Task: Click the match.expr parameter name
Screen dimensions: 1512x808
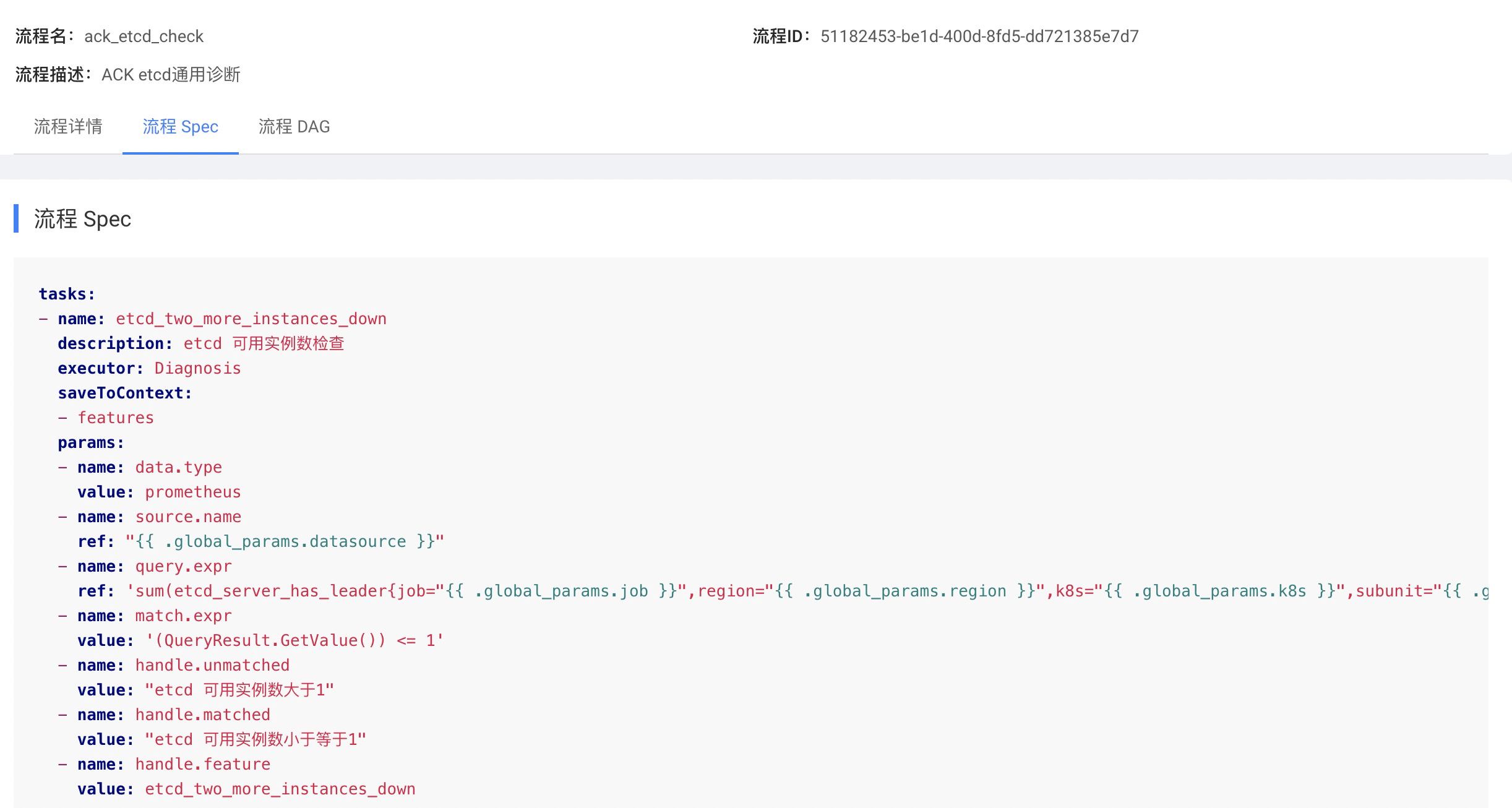Action: 184,616
